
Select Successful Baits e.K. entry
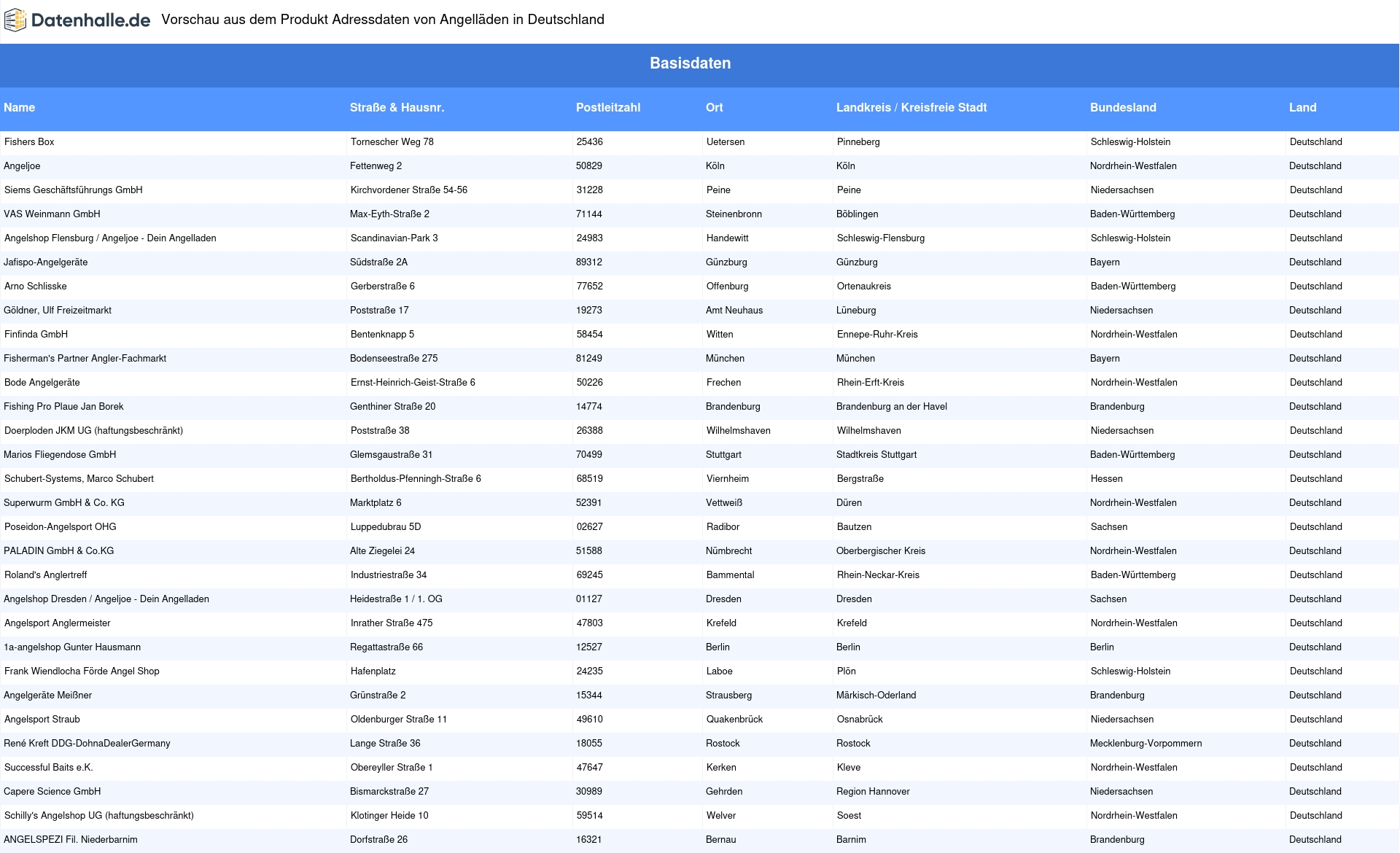[49, 768]
